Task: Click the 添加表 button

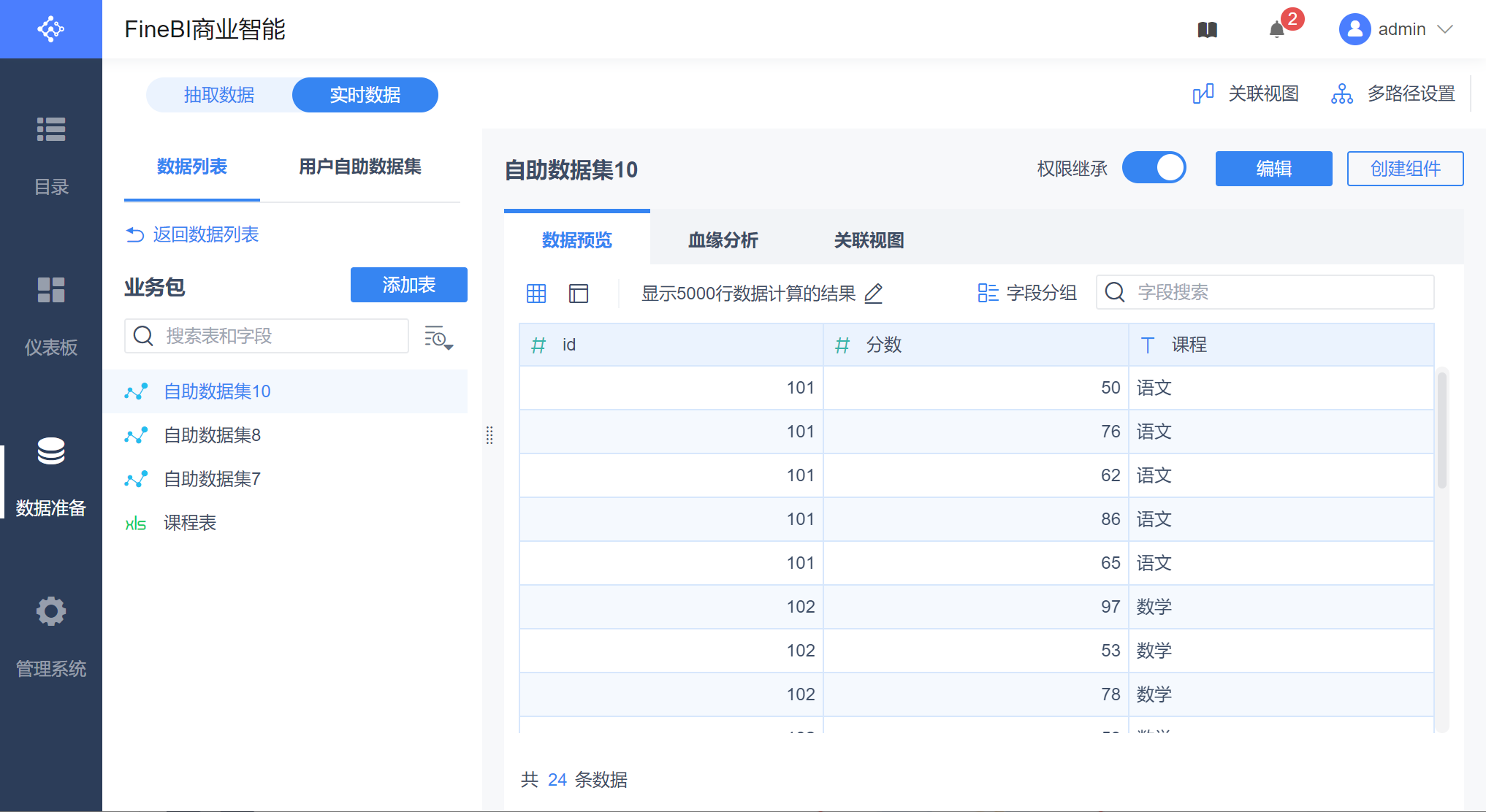Action: pos(409,285)
